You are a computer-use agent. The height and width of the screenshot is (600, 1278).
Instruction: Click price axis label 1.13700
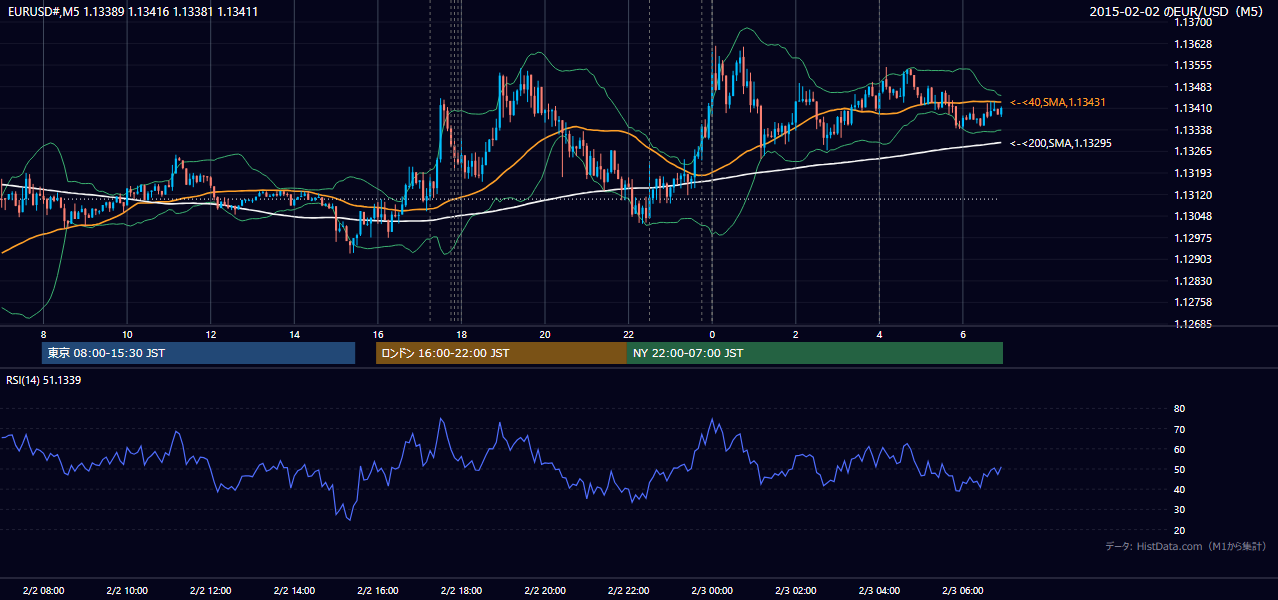(1193, 22)
